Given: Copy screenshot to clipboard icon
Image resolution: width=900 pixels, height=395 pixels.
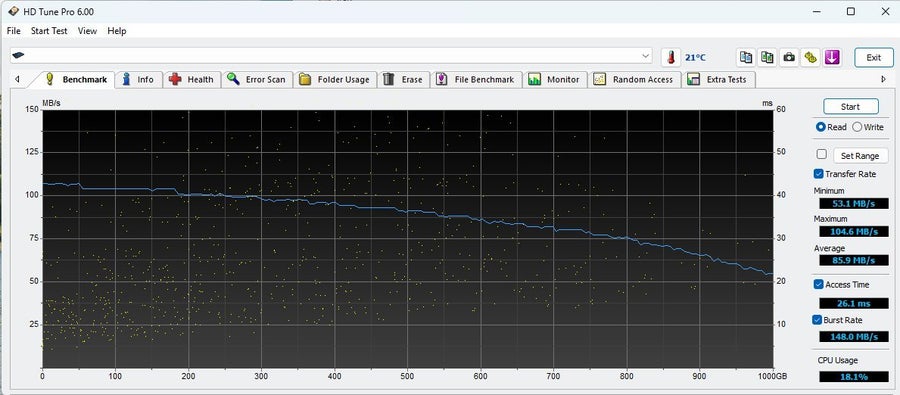Looking at the screenshot, I should click(x=767, y=57).
